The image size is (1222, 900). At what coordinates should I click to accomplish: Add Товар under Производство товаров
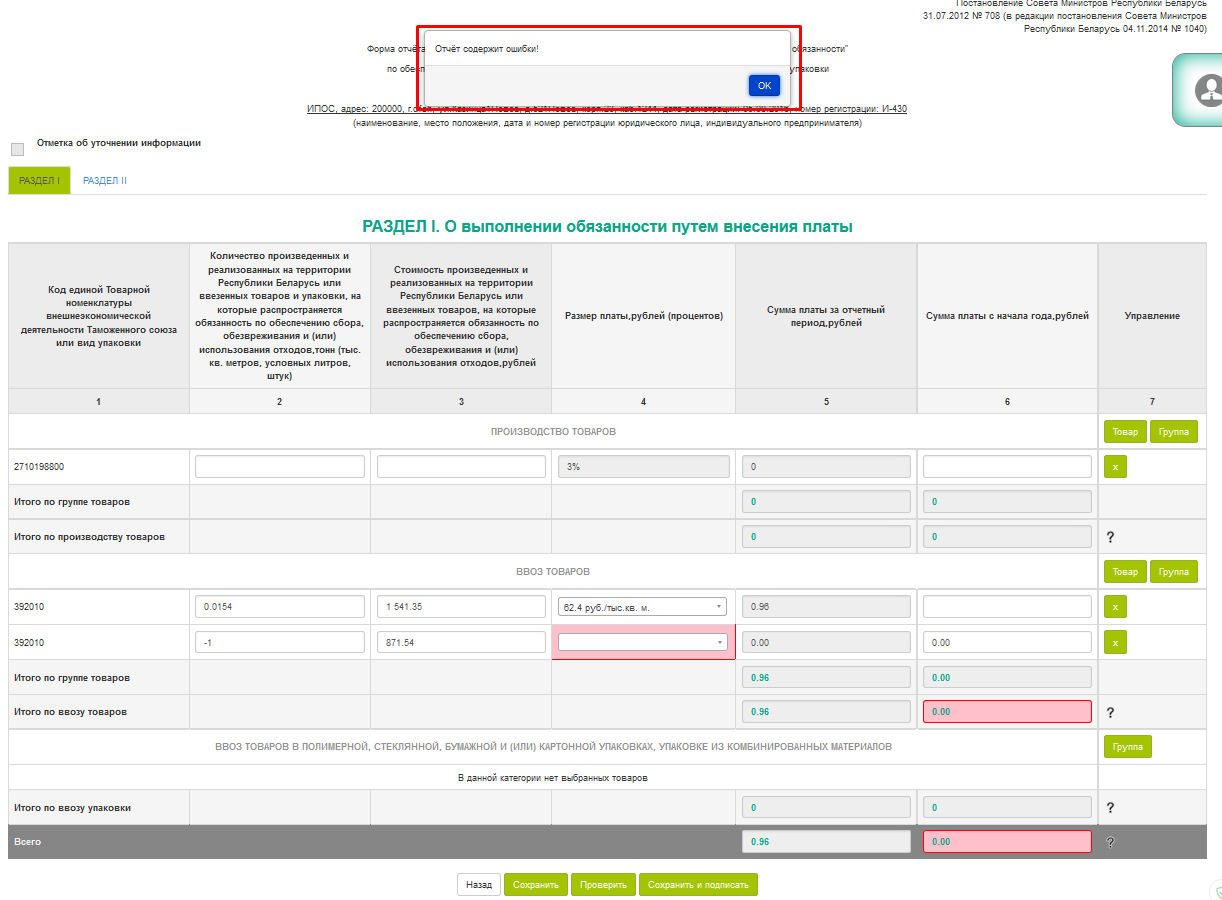[1125, 432]
